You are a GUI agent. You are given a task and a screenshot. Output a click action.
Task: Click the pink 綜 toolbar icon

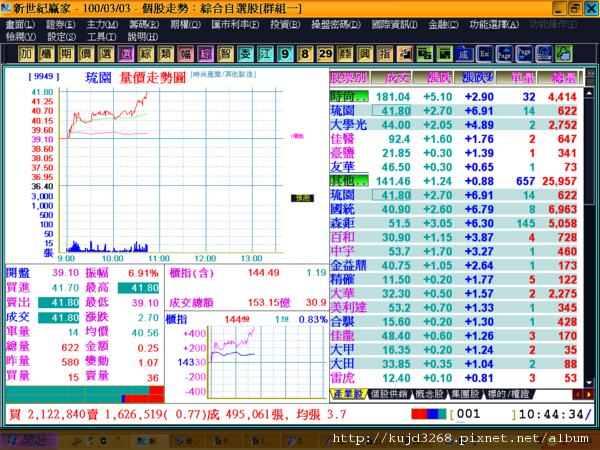pyautogui.click(x=205, y=54)
